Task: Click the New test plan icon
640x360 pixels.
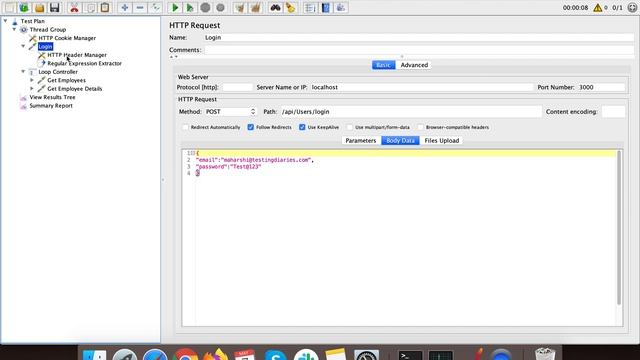Action: click(9, 7)
